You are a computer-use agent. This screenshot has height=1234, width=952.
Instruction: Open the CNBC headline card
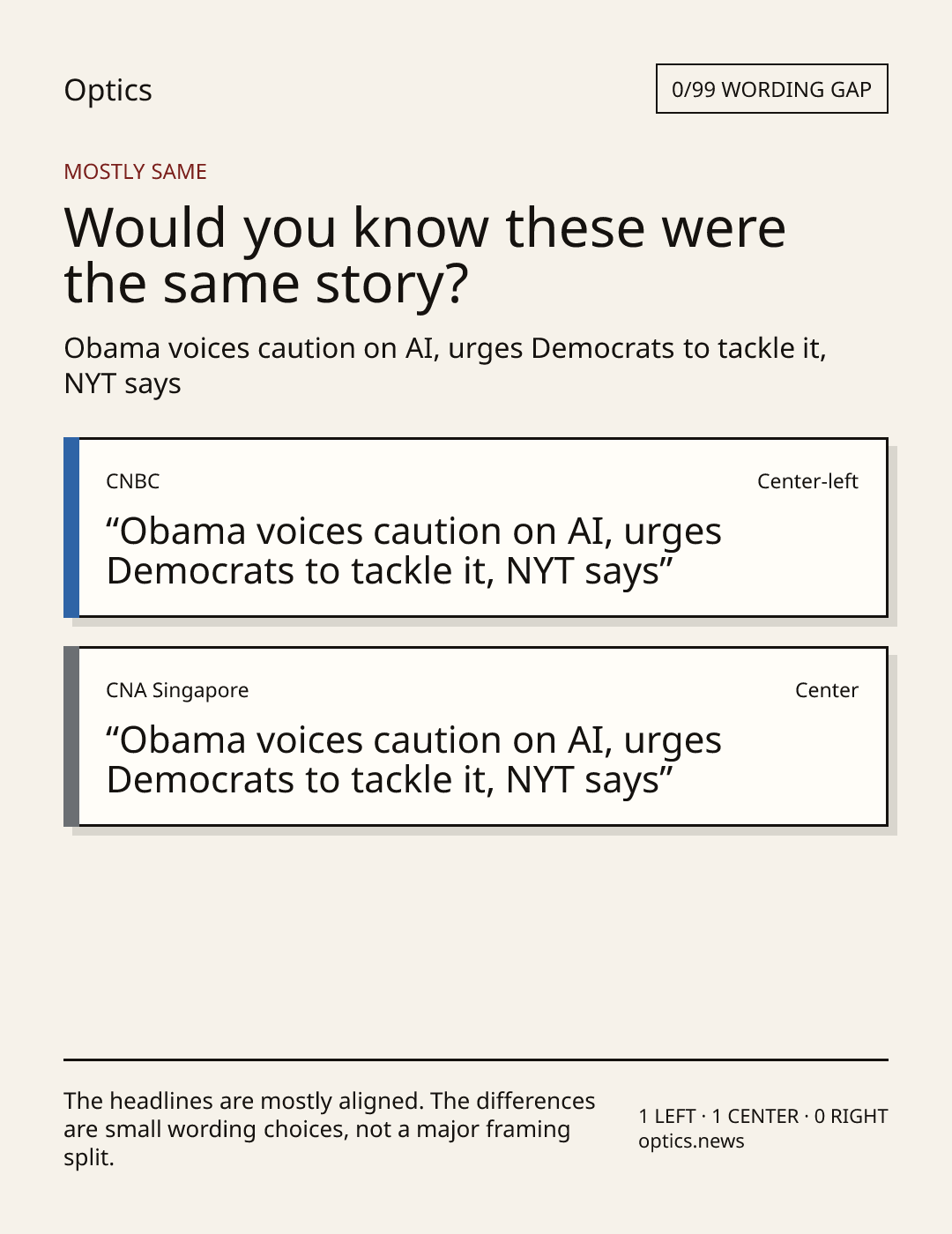tap(476, 527)
